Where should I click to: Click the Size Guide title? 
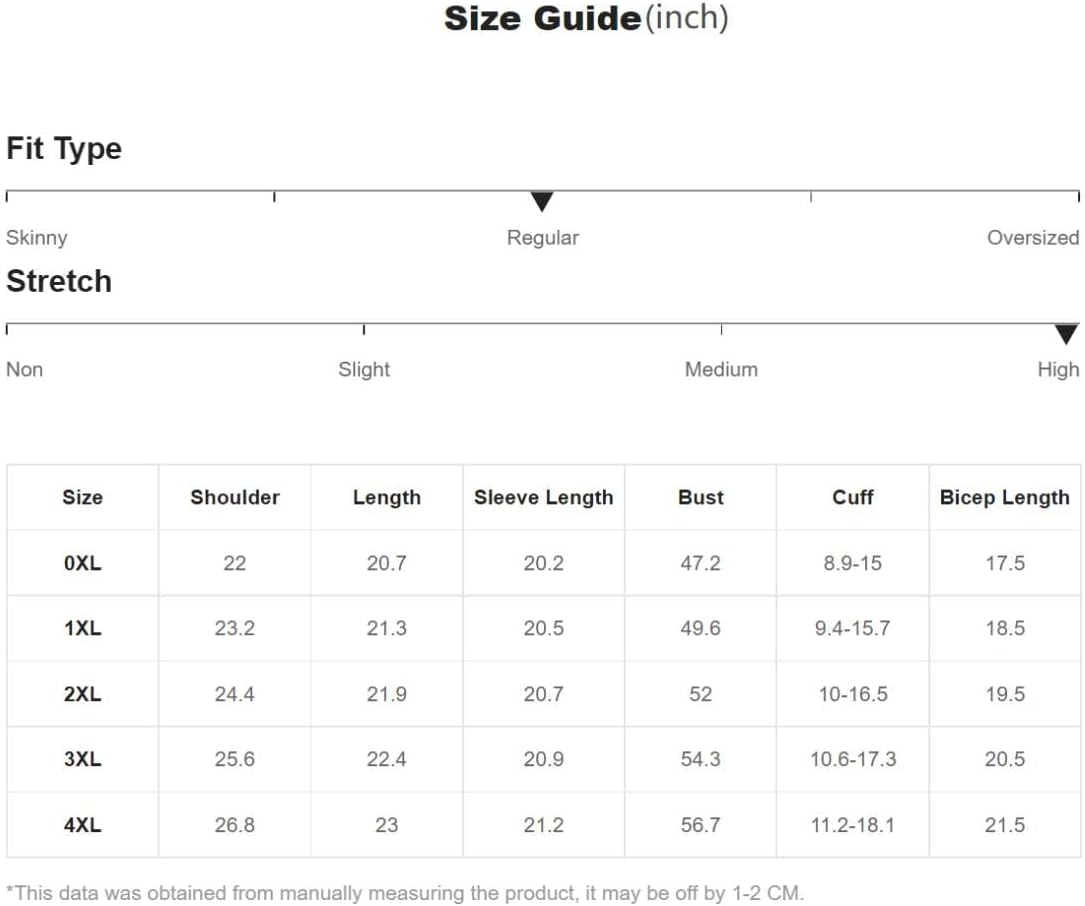[x=586, y=18]
